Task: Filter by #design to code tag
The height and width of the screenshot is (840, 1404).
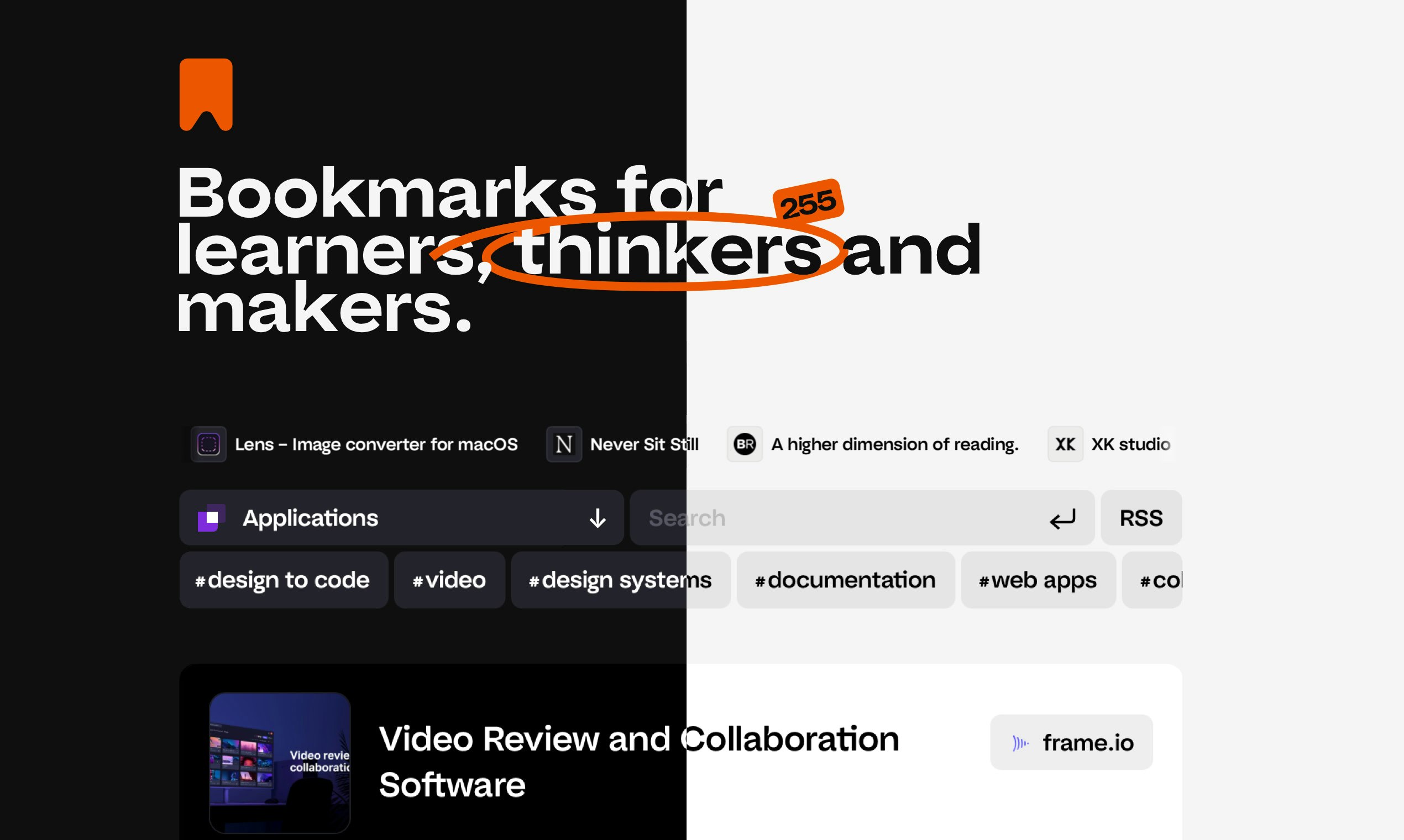Action: [283, 580]
